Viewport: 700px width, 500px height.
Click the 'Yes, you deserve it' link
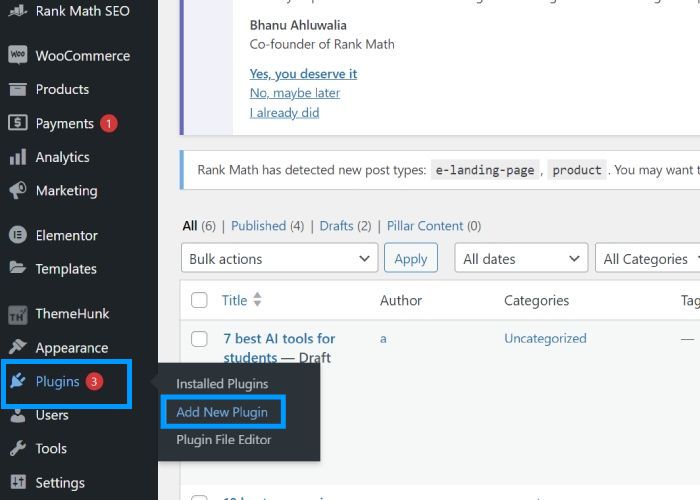pyautogui.click(x=303, y=74)
